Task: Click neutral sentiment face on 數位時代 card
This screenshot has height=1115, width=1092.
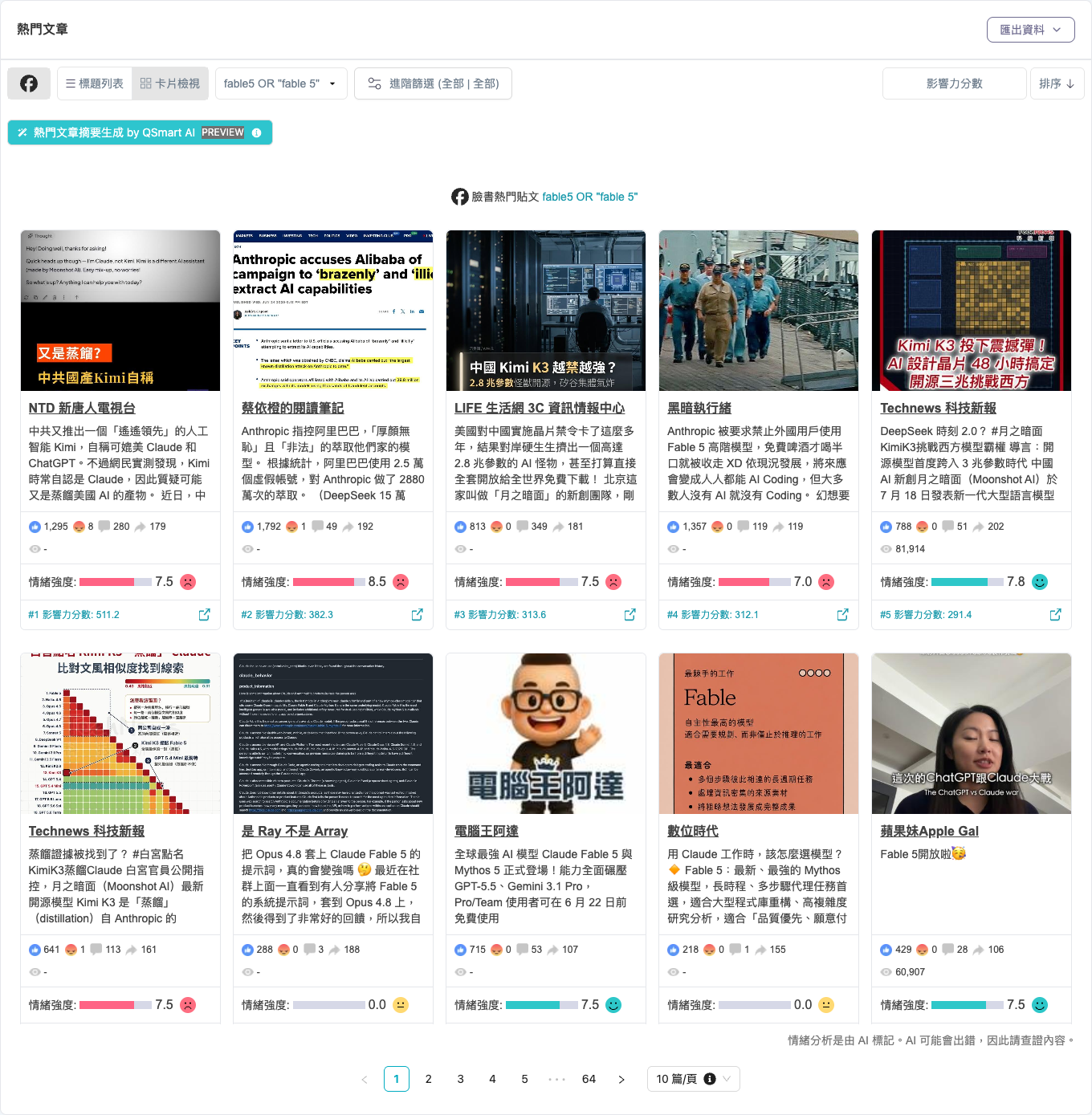Action: (x=826, y=1005)
